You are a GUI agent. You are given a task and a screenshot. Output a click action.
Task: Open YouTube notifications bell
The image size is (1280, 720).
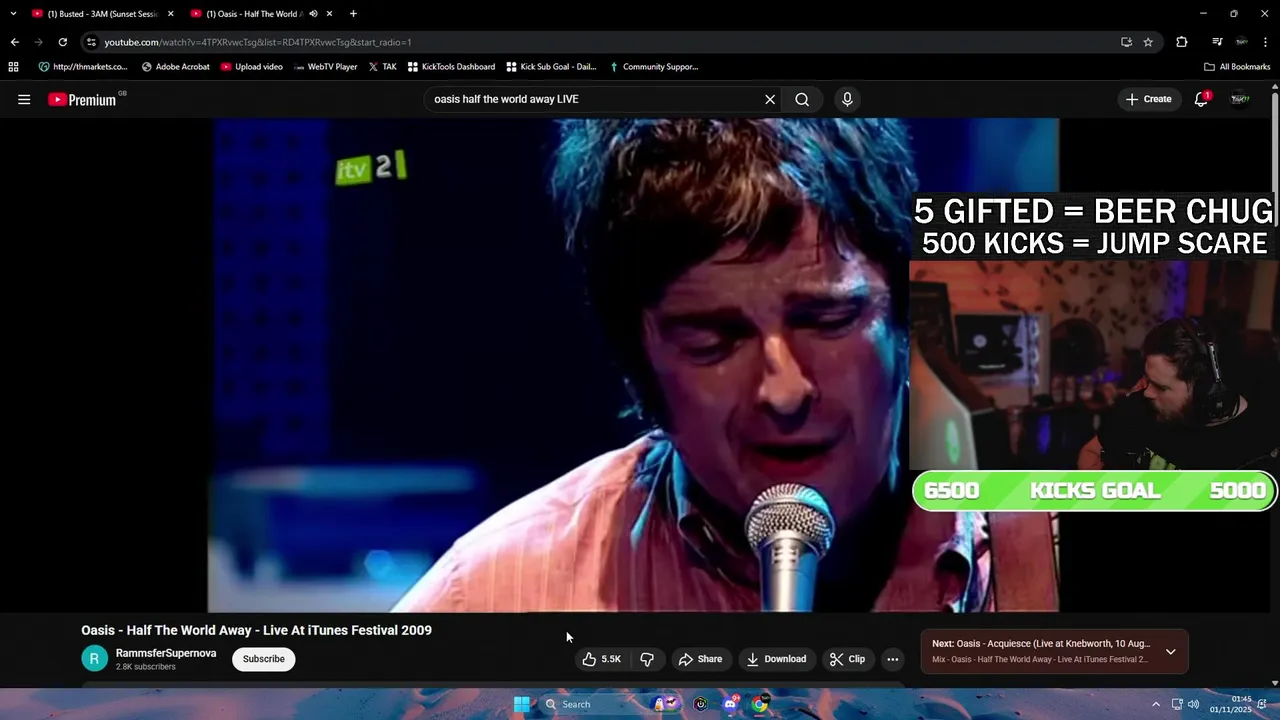(x=1201, y=99)
